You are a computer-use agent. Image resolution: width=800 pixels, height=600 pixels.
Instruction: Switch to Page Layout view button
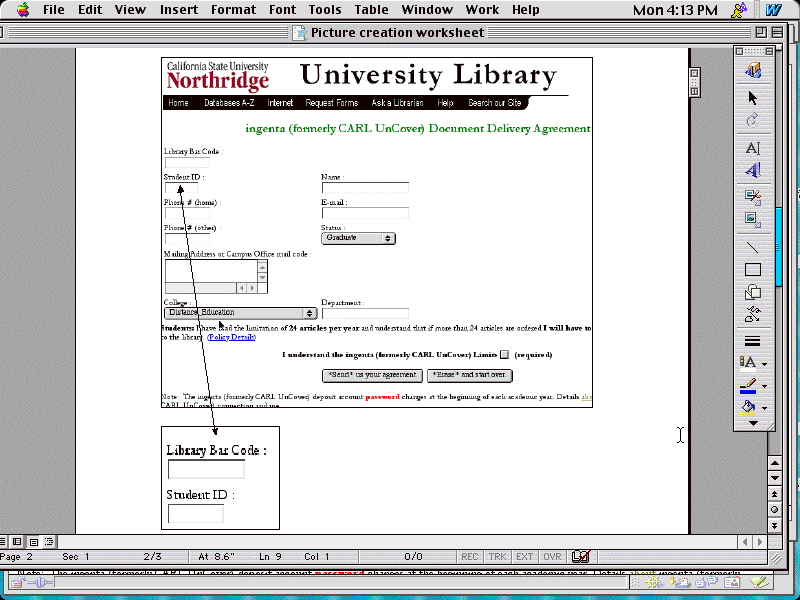click(x=33, y=541)
